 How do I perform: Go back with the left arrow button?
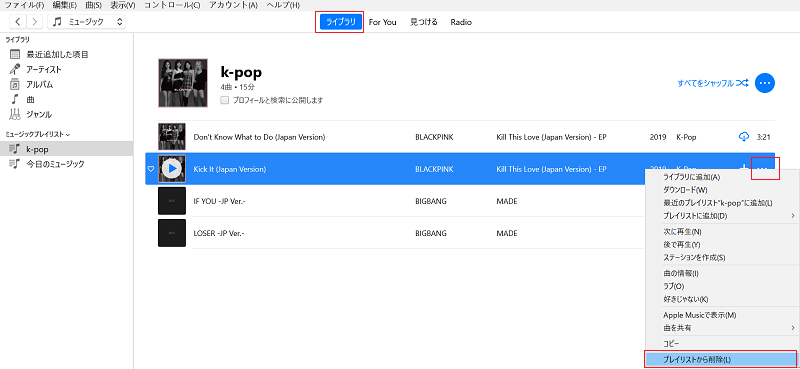pos(18,21)
